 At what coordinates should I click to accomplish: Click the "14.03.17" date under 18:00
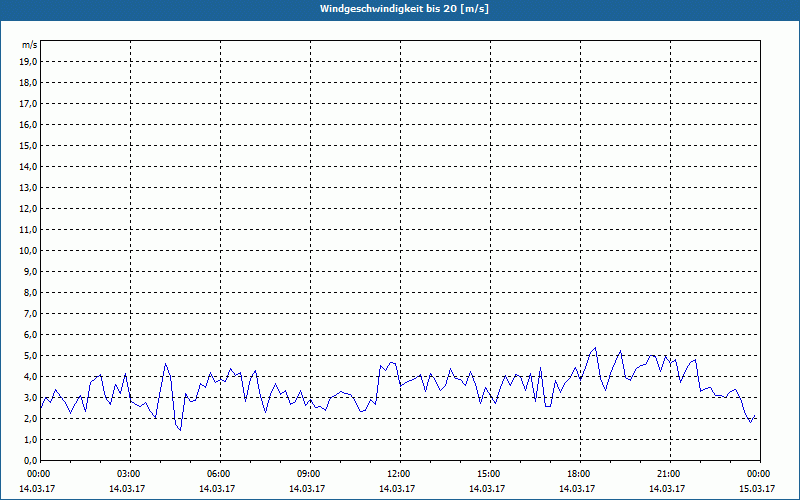(577, 489)
